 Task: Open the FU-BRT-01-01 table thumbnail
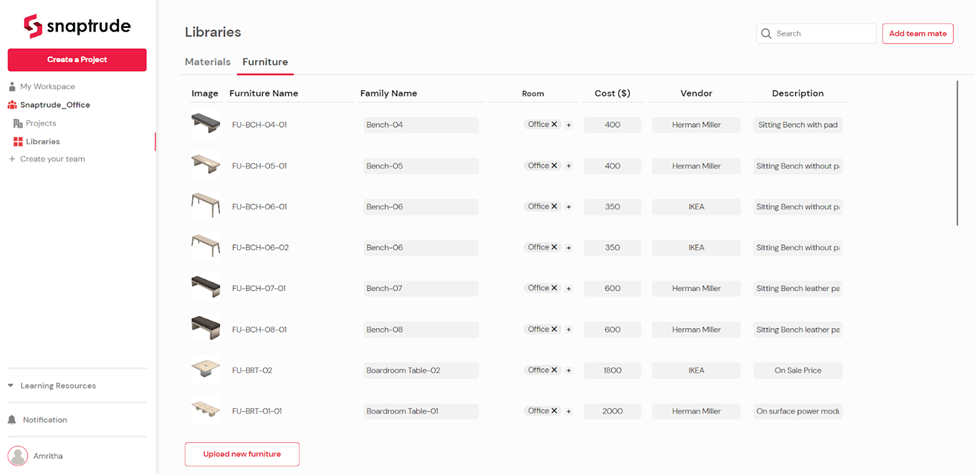[205, 411]
